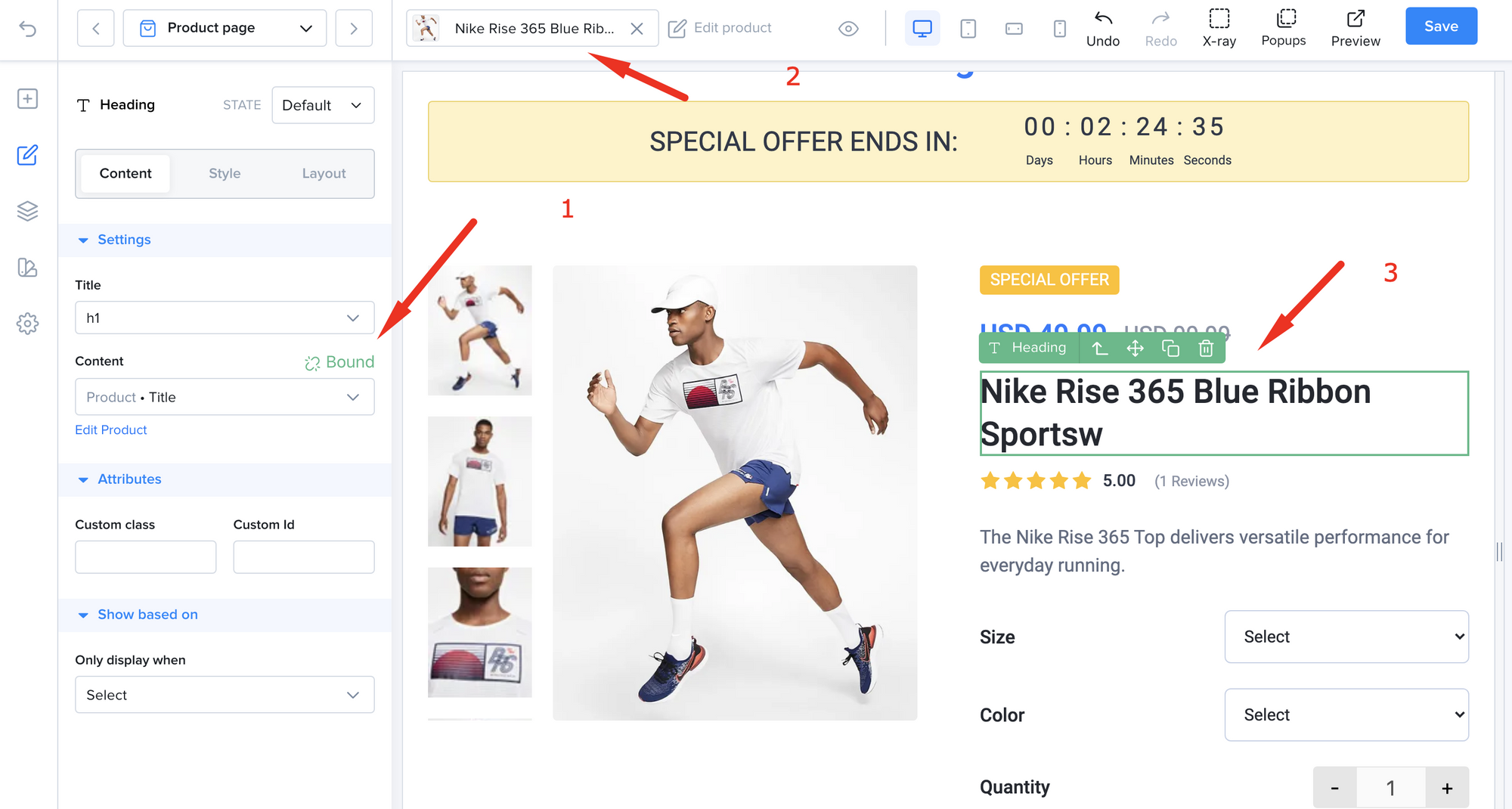
Task: Select the Content tab
Action: [125, 174]
